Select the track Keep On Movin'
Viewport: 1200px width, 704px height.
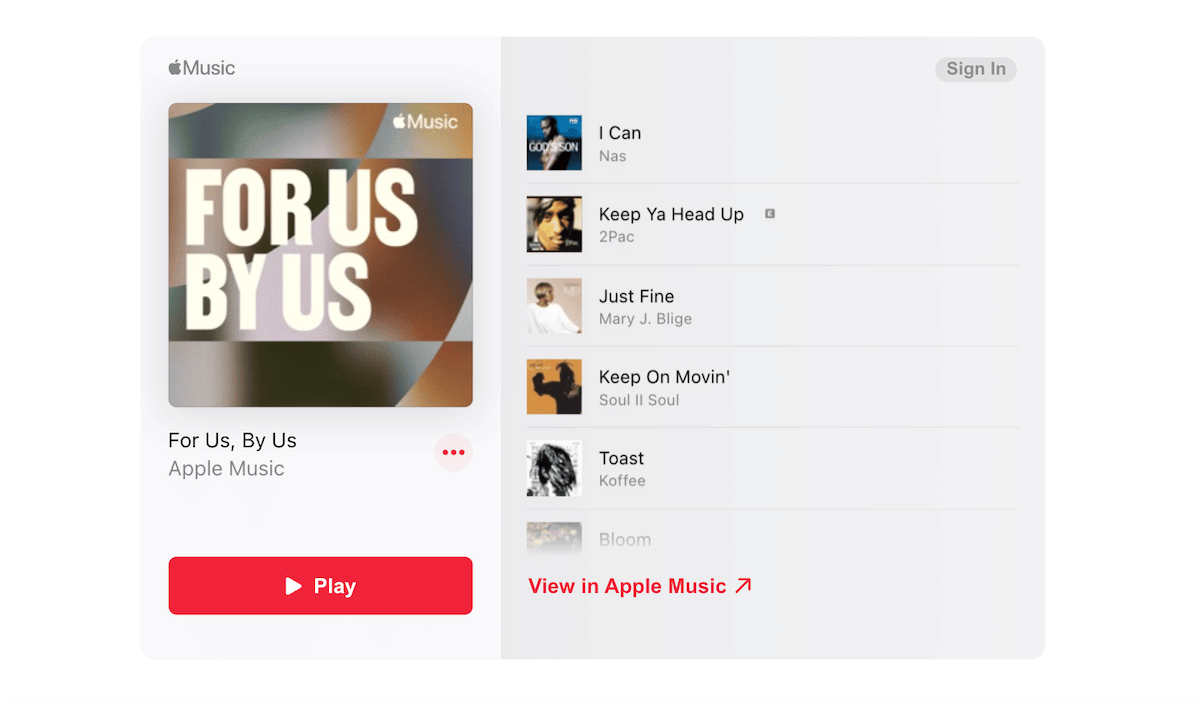[773, 387]
